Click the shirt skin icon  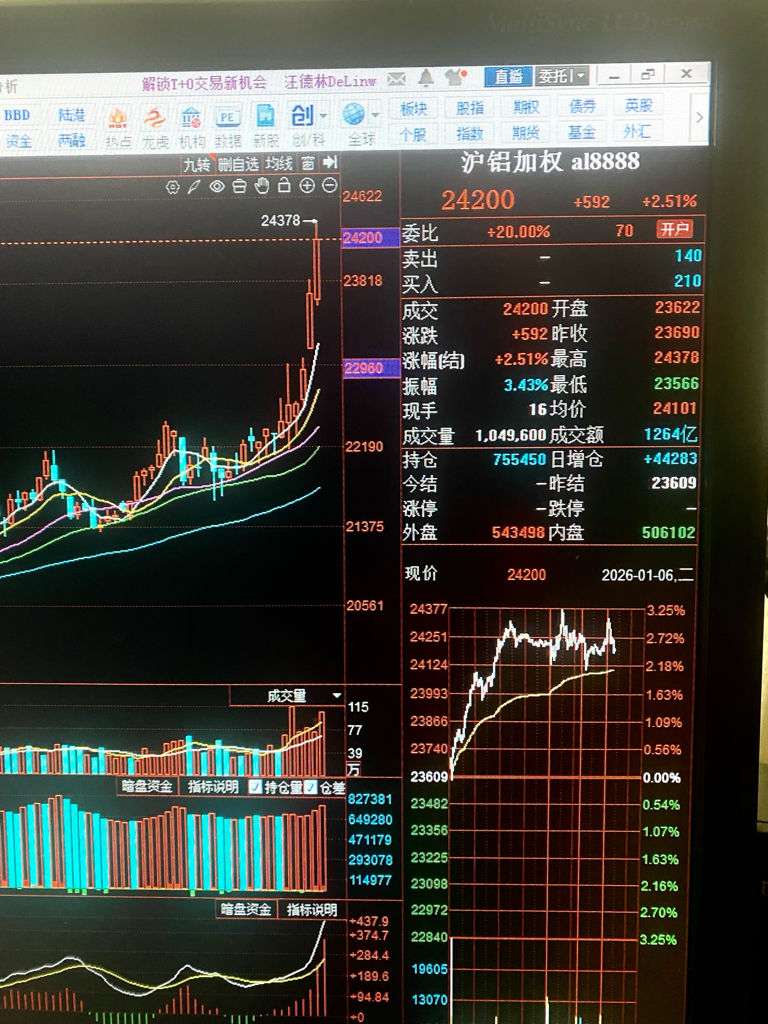point(456,77)
